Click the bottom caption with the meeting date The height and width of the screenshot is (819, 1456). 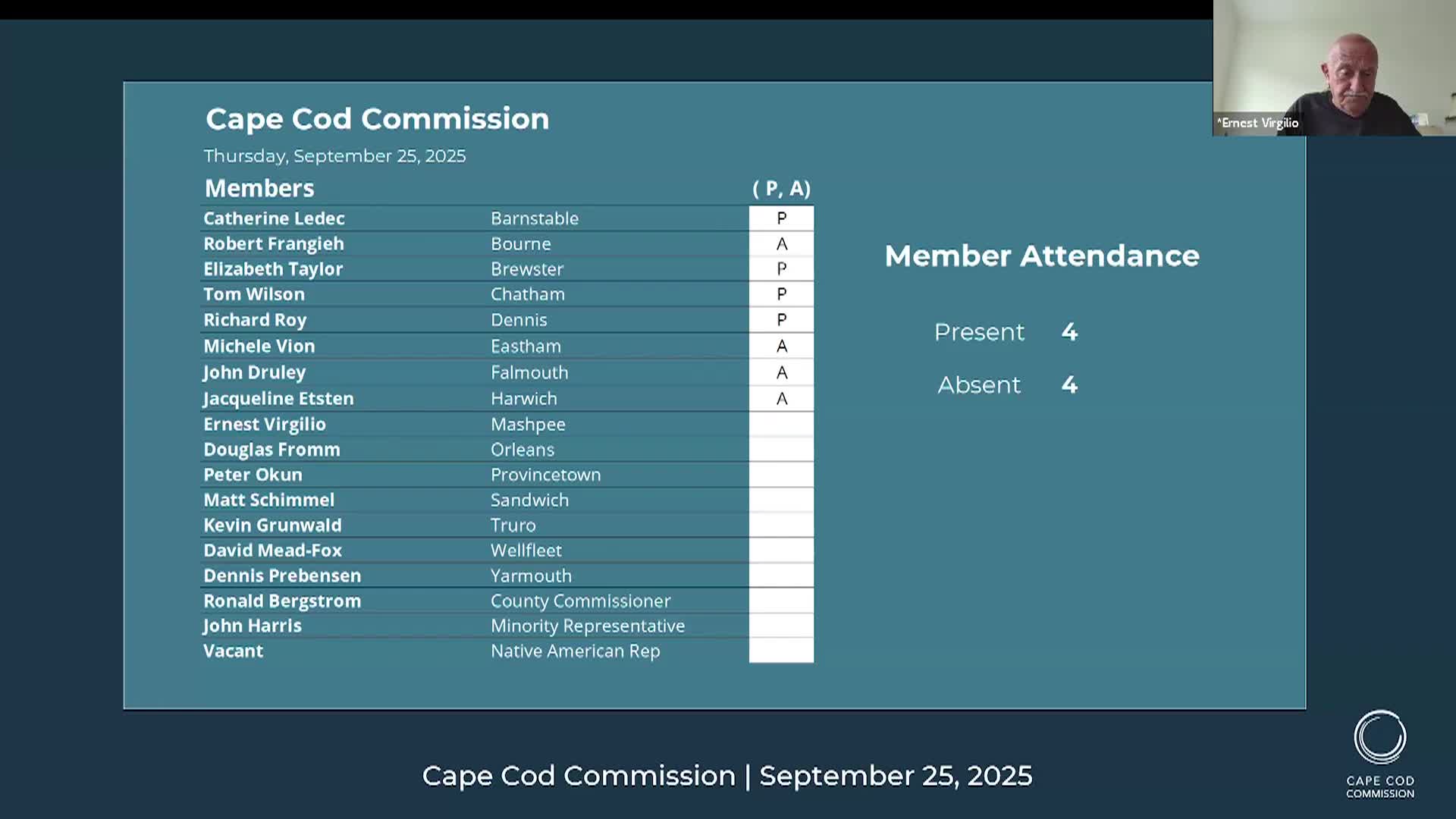pos(726,776)
